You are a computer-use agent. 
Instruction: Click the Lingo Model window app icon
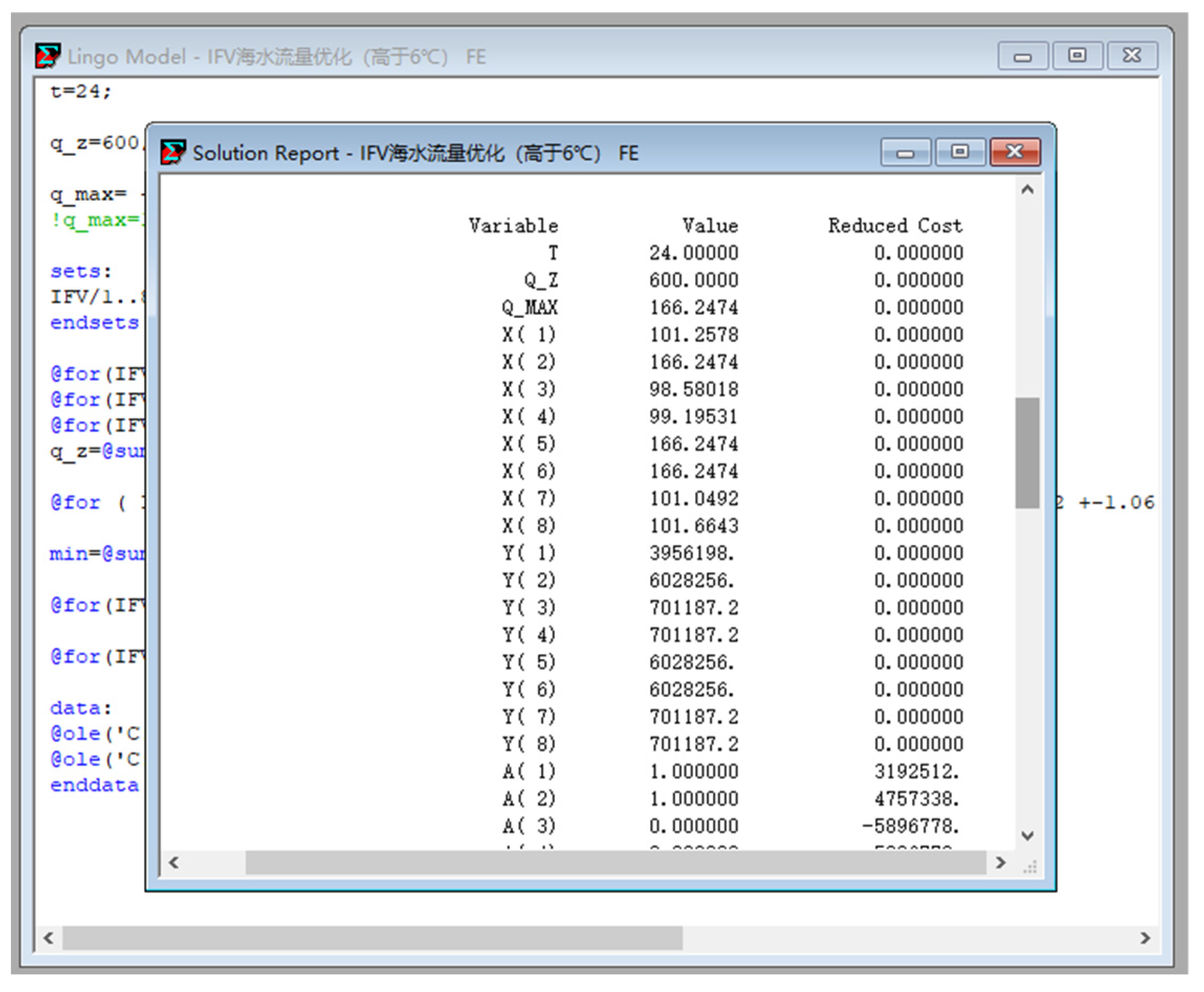[x=47, y=56]
